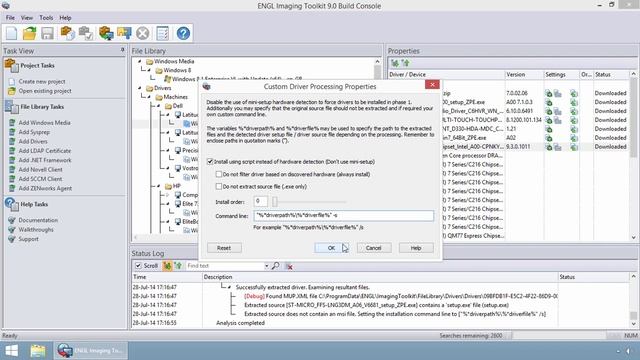This screenshot has height=360, width=640.
Task: Click the Find text field in Status Log
Action: (224, 266)
